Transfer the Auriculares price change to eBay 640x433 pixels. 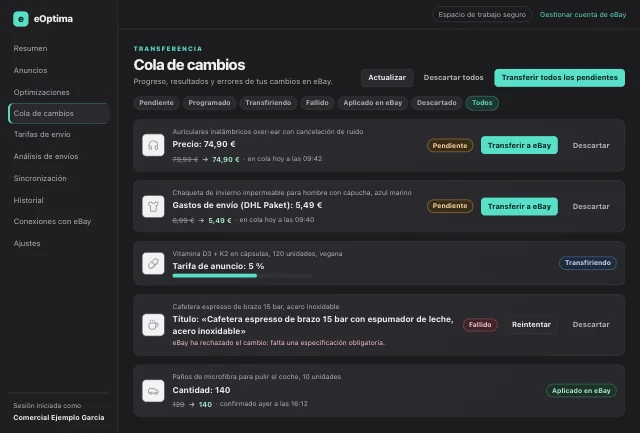pyautogui.click(x=519, y=145)
